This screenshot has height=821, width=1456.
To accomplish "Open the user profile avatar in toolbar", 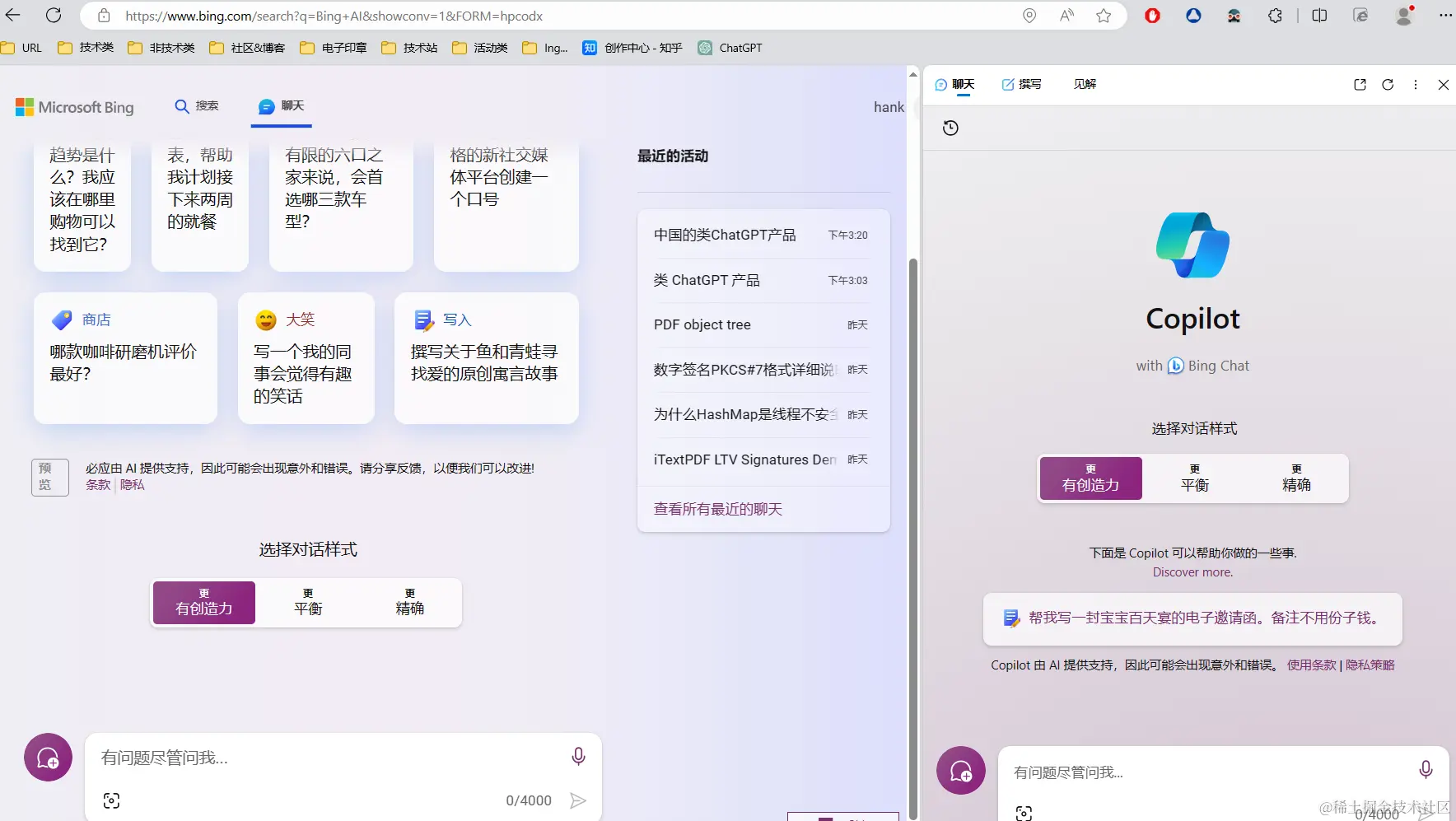I will click(x=1404, y=16).
